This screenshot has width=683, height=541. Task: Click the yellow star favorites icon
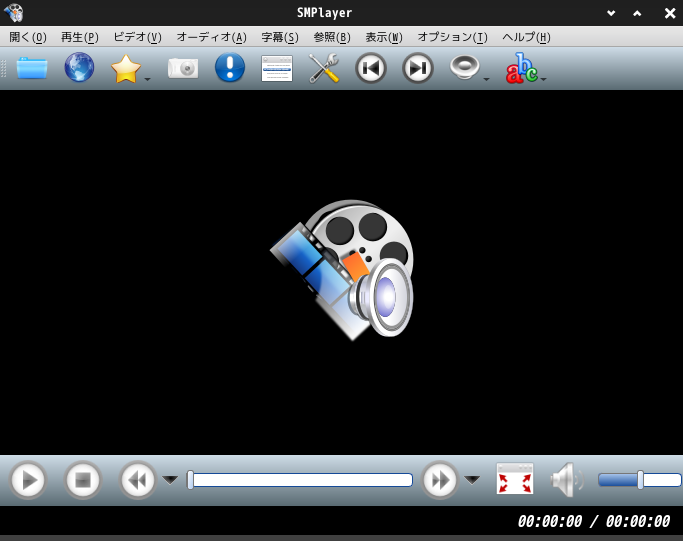coord(126,68)
